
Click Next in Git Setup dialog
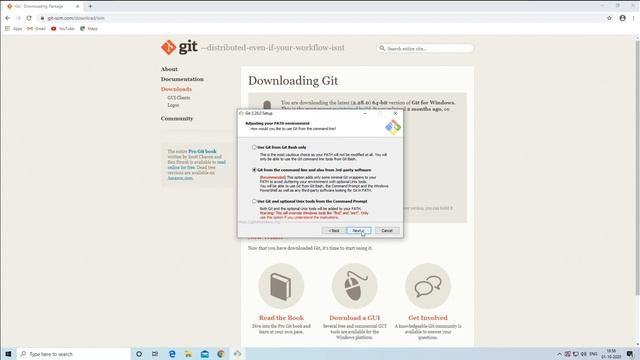click(x=359, y=231)
